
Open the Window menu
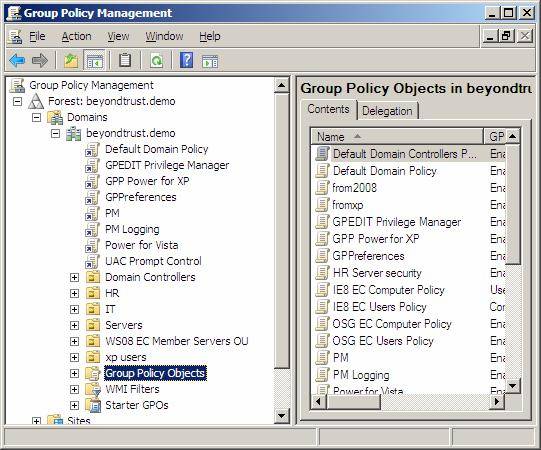[164, 36]
